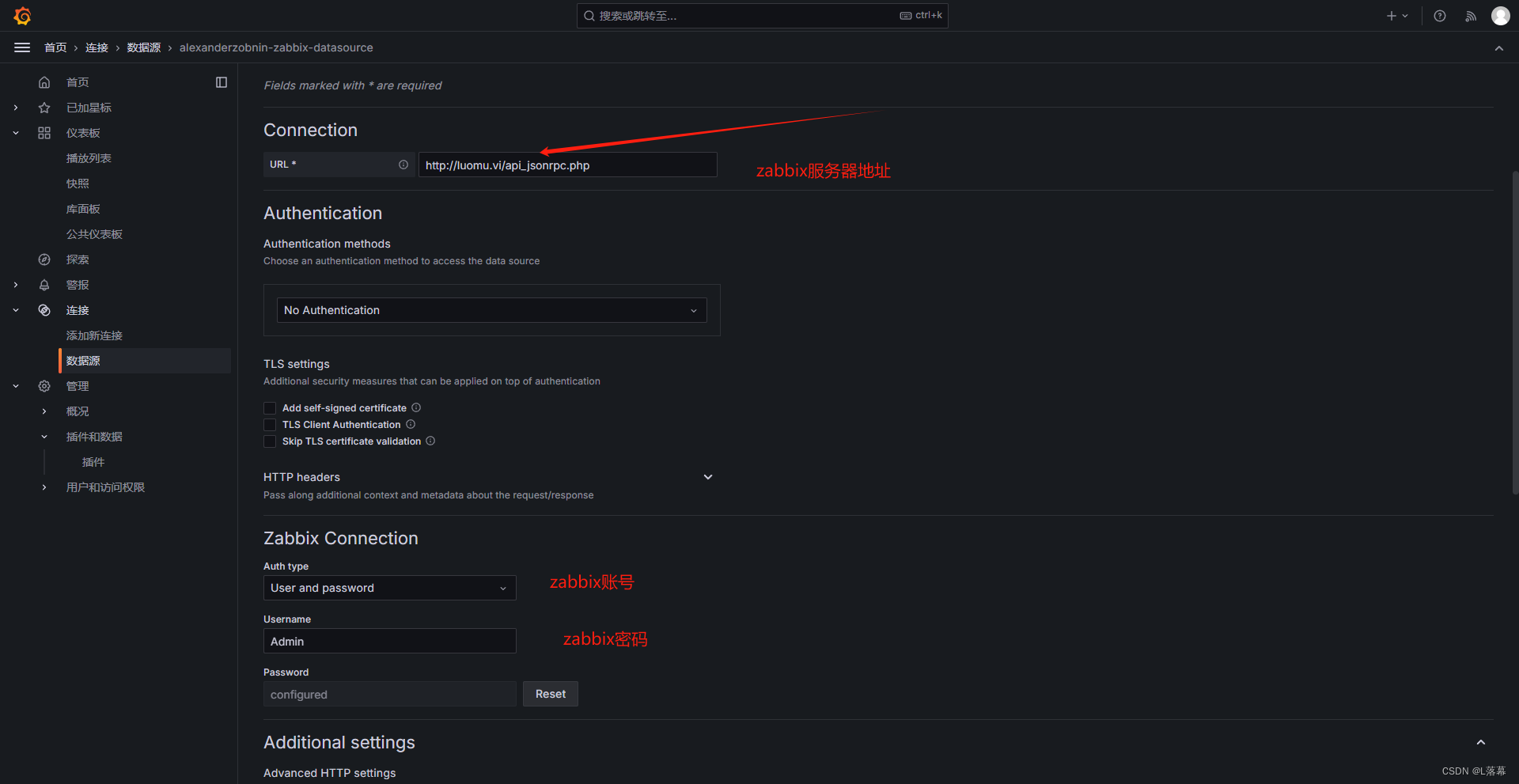Expand the 已加星标 sidebar section
The image size is (1519, 784).
coord(16,108)
